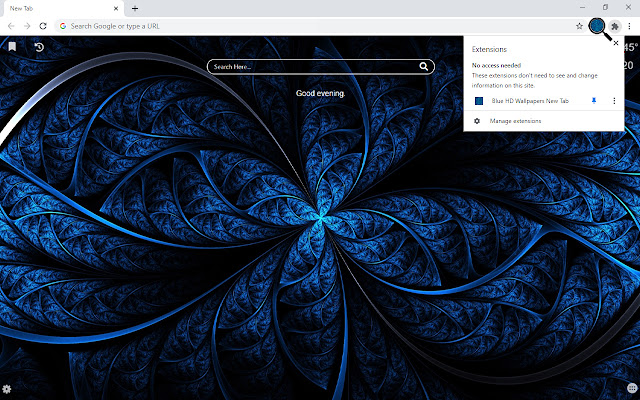The image size is (640, 400).
Task: Open a new tab with the plus button
Action: click(x=135, y=8)
